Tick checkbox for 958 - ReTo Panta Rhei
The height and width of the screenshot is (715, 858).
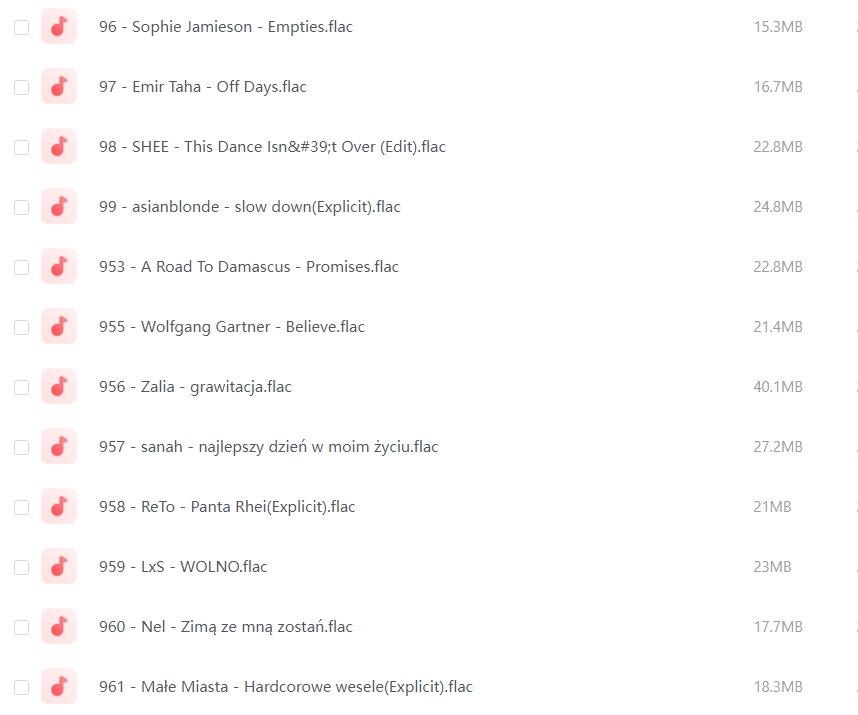[x=21, y=507]
